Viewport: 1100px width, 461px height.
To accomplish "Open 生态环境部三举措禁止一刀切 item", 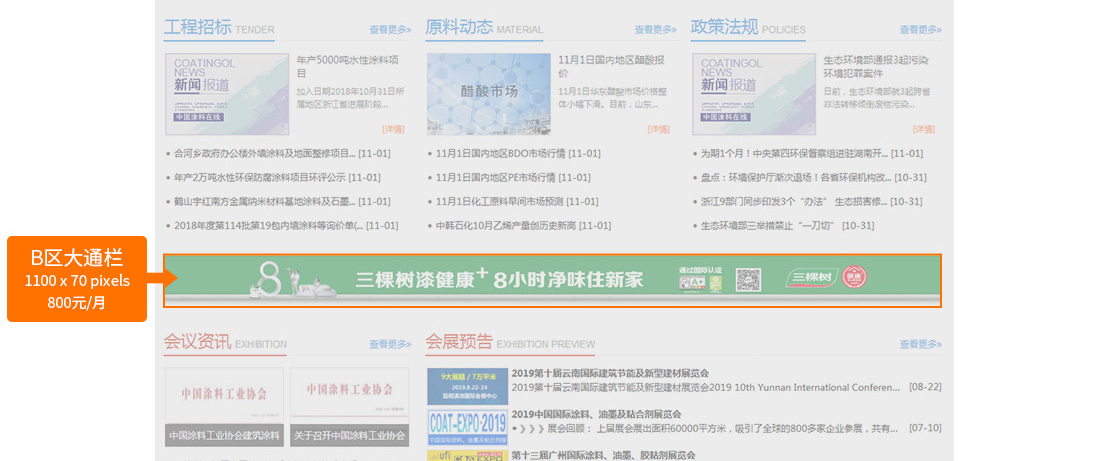I will coord(787,226).
